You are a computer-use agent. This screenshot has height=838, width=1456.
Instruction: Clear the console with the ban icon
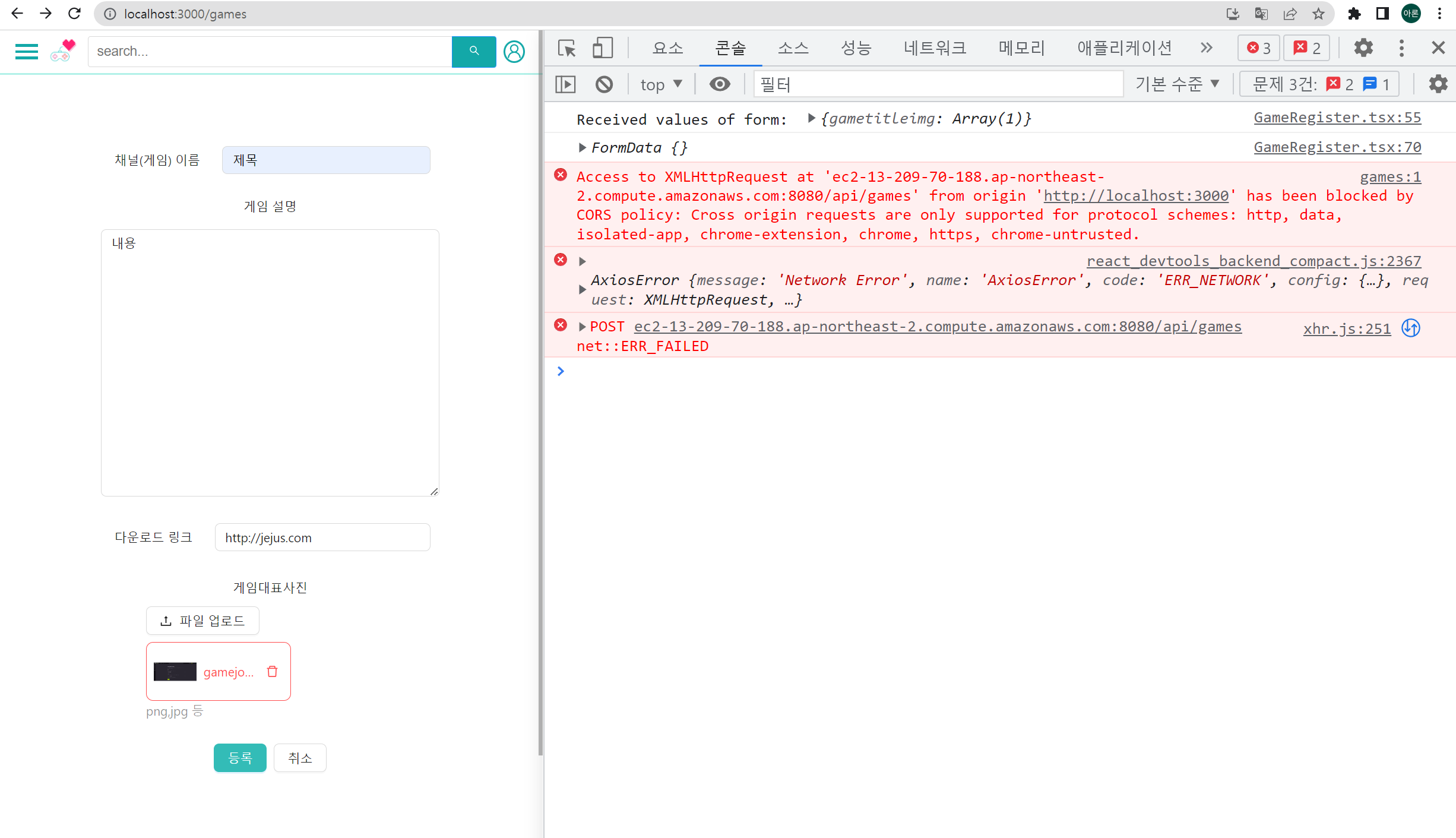click(x=604, y=84)
